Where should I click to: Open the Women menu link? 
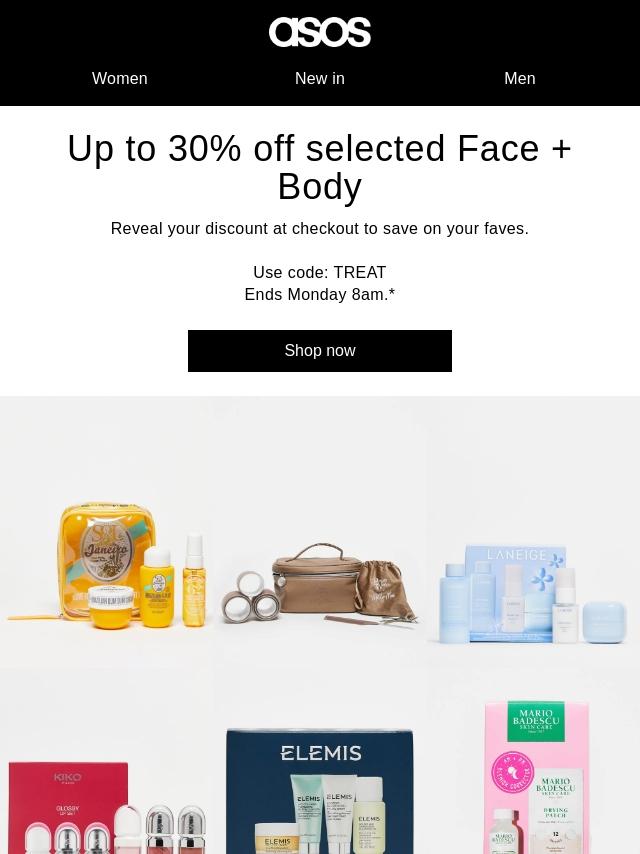pyautogui.click(x=120, y=78)
